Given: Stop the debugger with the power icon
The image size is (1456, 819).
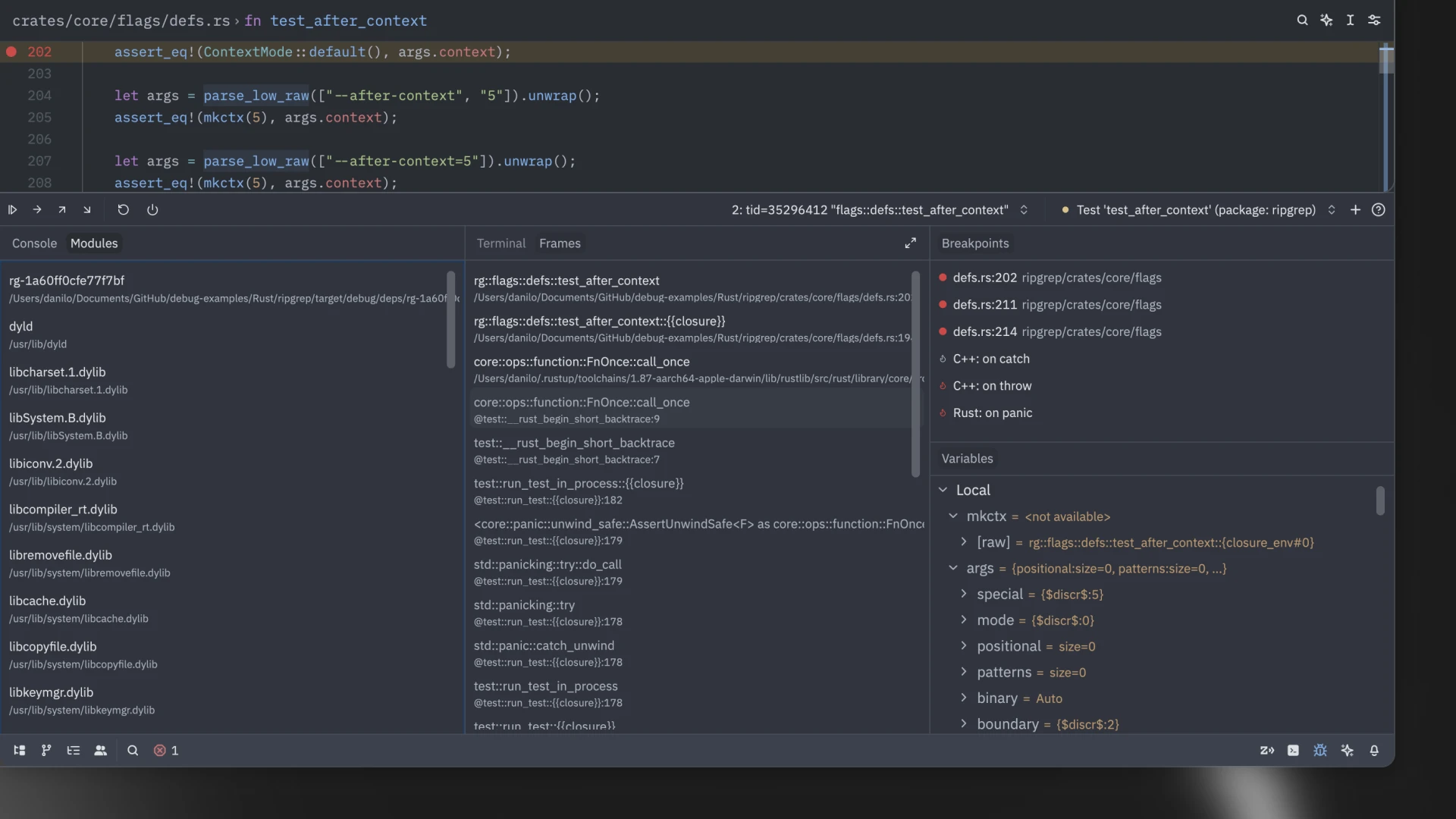Looking at the screenshot, I should click(152, 209).
